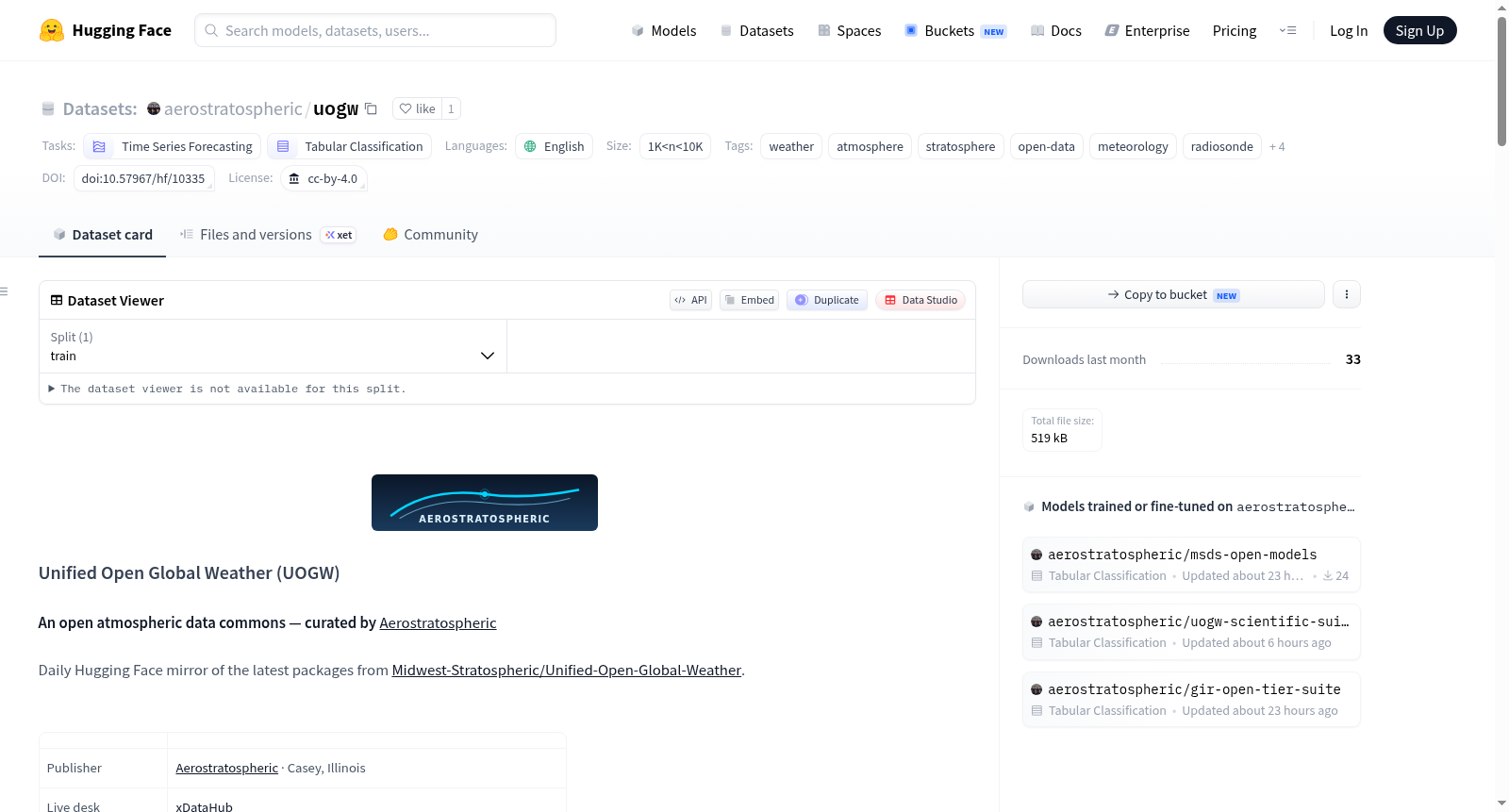
Task: Click the open-data tag
Action: (1046, 146)
